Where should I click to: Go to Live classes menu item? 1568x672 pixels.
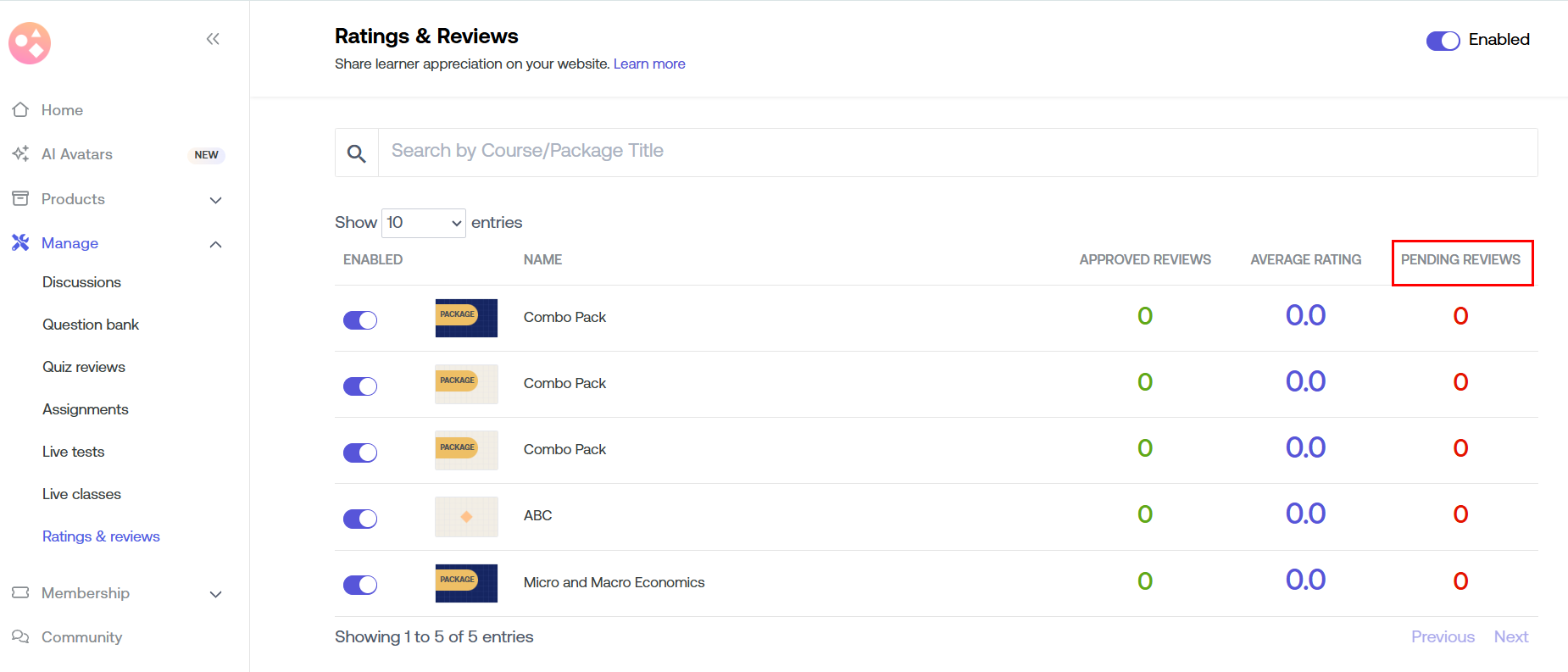[81, 494]
